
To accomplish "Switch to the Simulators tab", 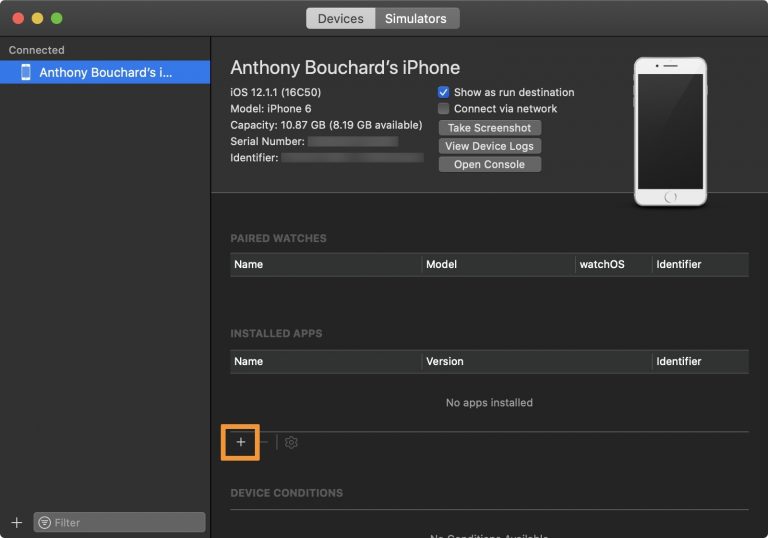I will point(416,18).
